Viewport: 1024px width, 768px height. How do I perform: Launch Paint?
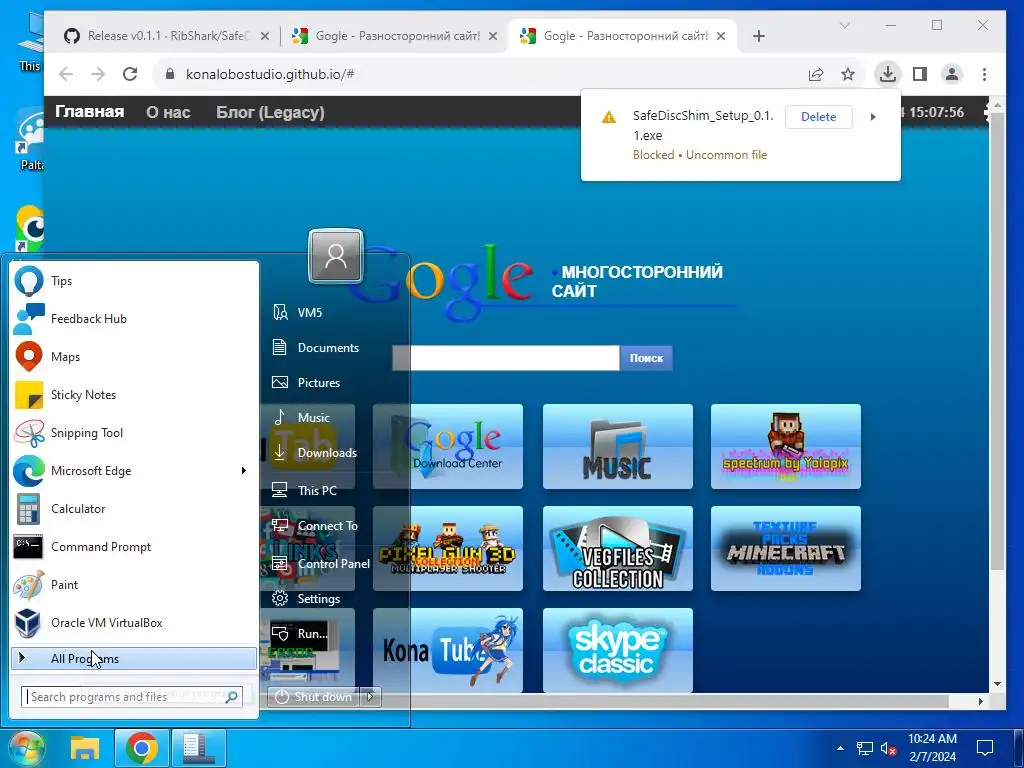(134, 584)
